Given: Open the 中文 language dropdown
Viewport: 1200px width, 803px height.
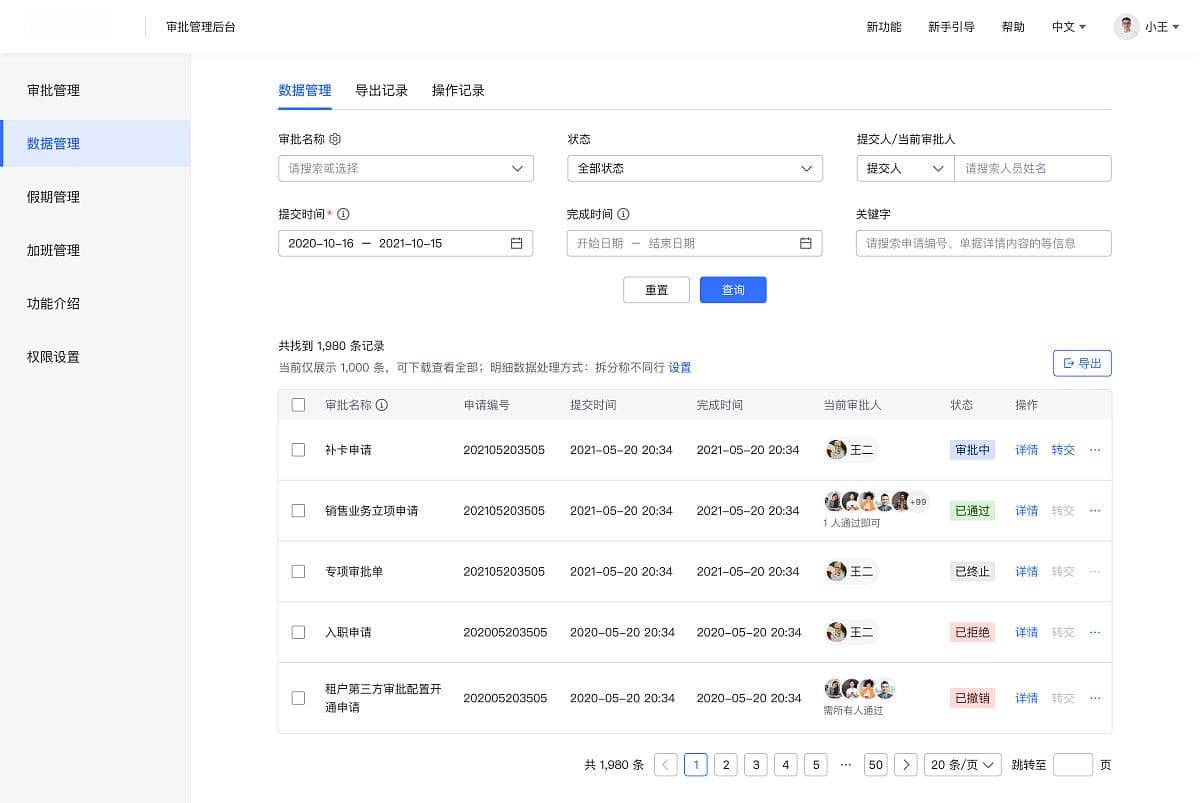Looking at the screenshot, I should (1069, 27).
